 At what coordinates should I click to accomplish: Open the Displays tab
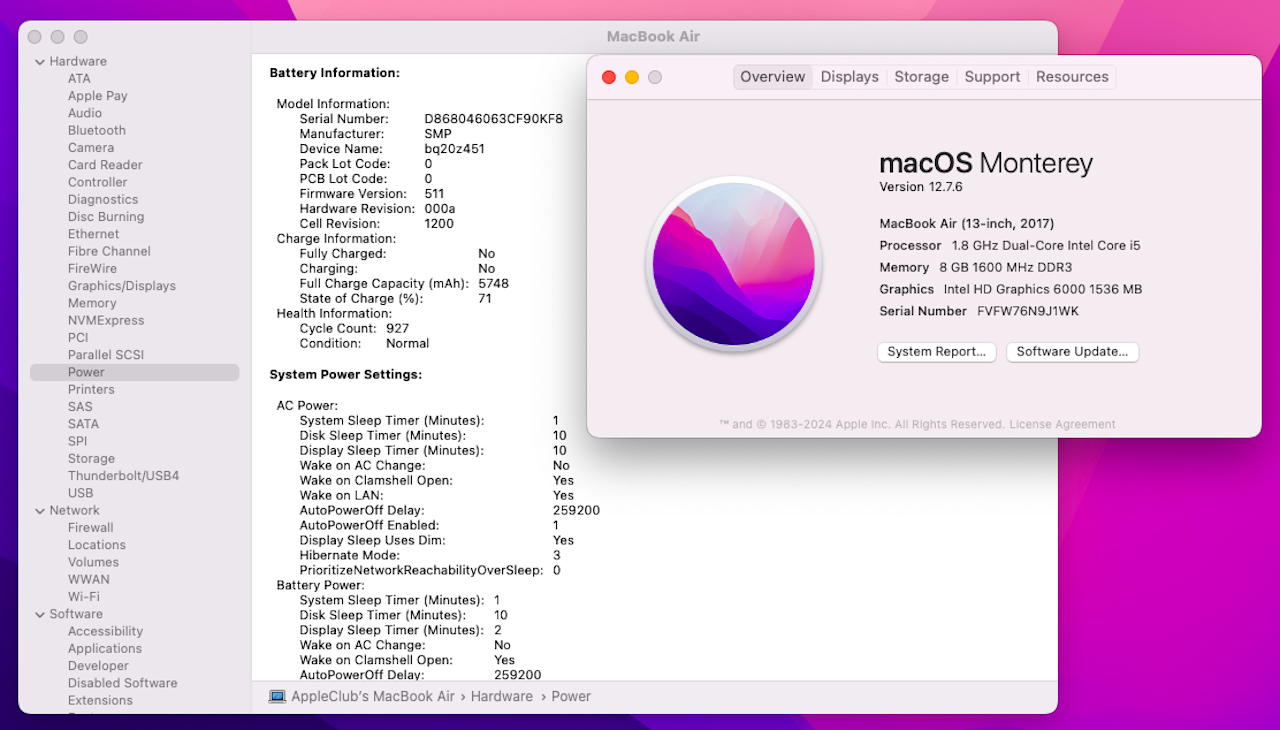pos(850,77)
